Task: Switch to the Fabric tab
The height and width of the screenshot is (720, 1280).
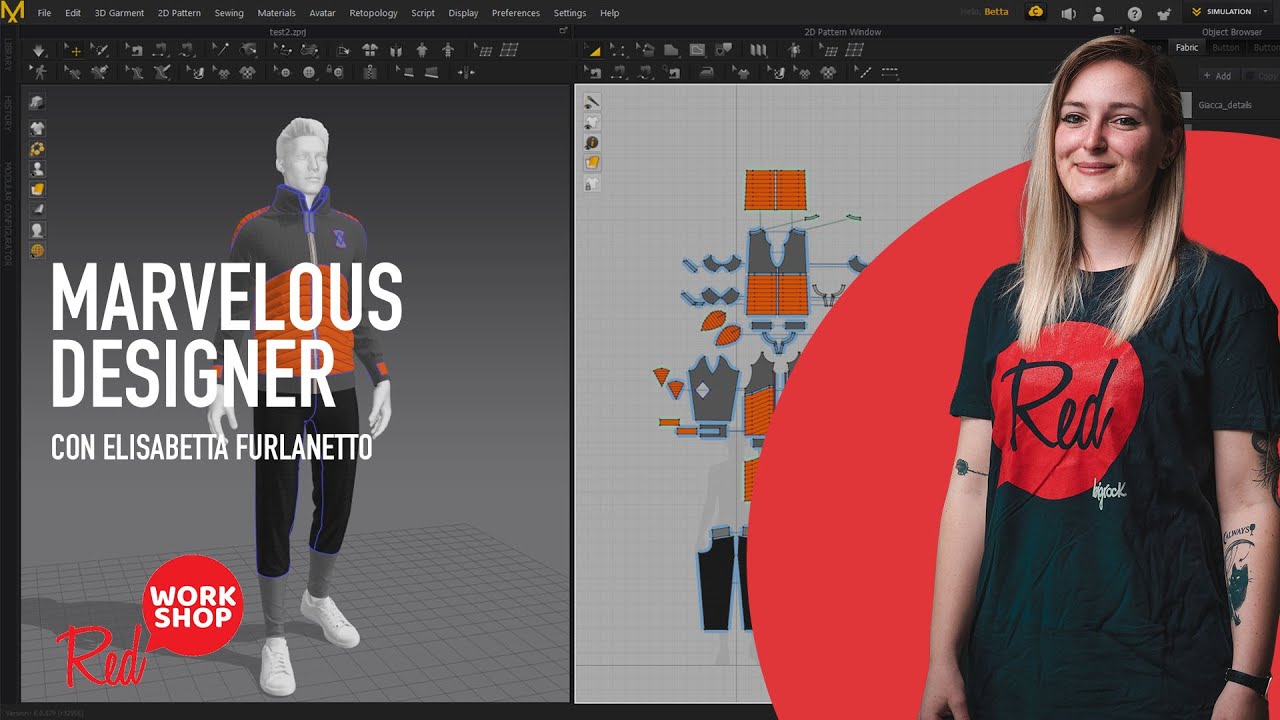Action: tap(1187, 47)
